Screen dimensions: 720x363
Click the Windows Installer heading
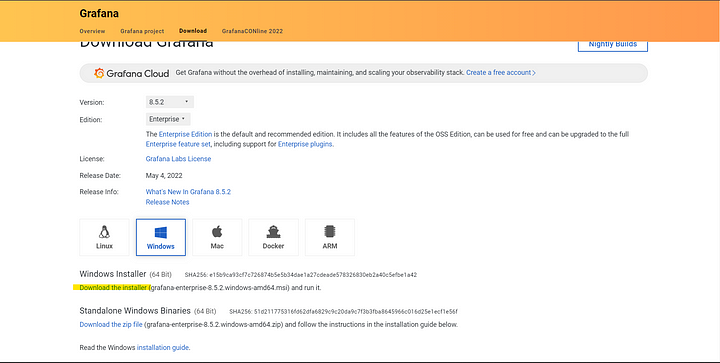pyautogui.click(x=113, y=274)
